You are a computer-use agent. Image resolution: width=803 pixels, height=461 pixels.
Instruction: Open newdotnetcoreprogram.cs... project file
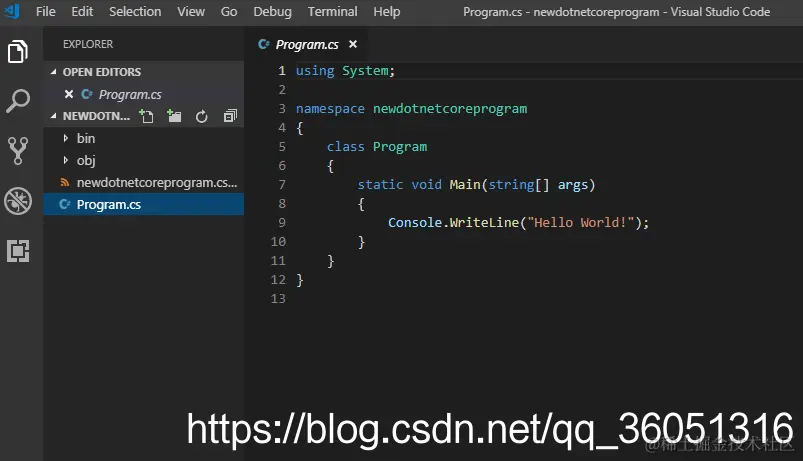[x=143, y=182]
